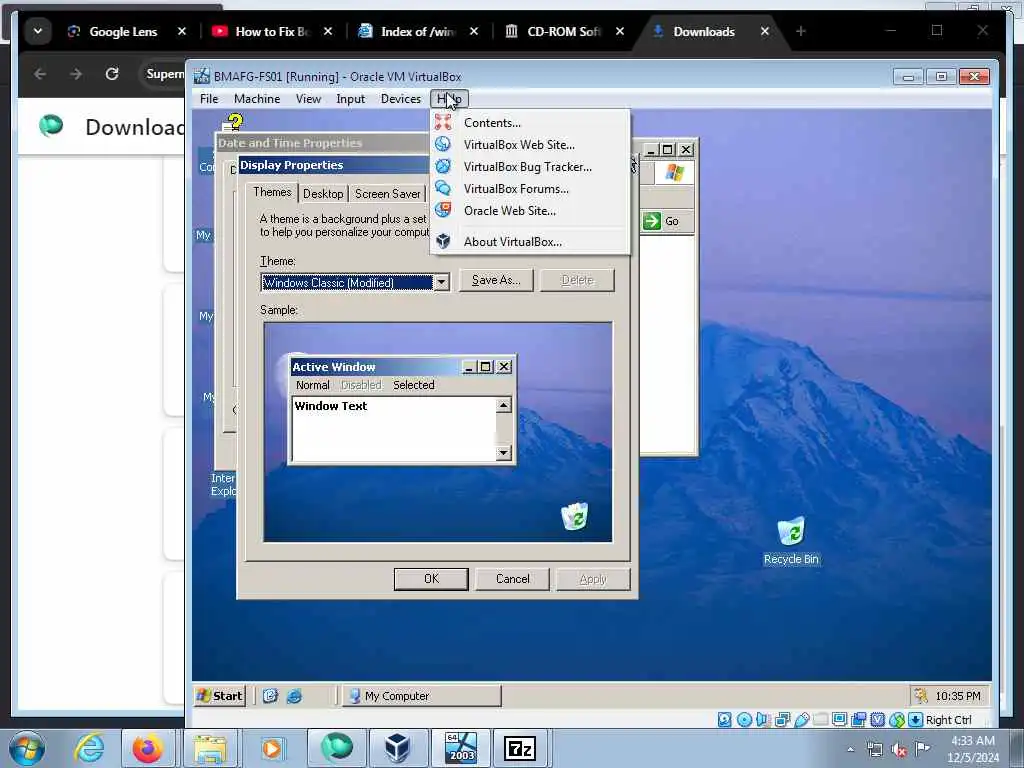The width and height of the screenshot is (1024, 768).
Task: Click the mouse integration status icon
Action: pos(897,720)
